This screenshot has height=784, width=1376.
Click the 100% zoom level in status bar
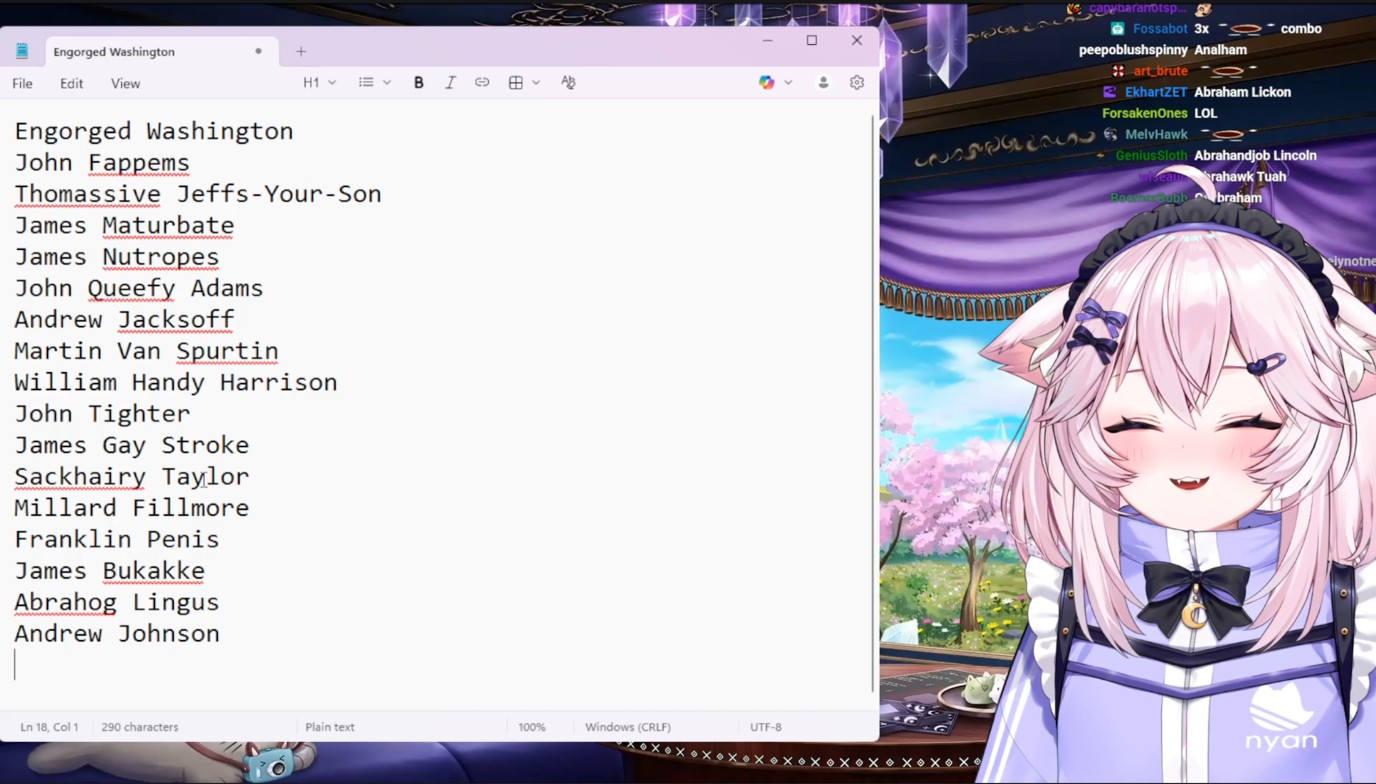(532, 727)
